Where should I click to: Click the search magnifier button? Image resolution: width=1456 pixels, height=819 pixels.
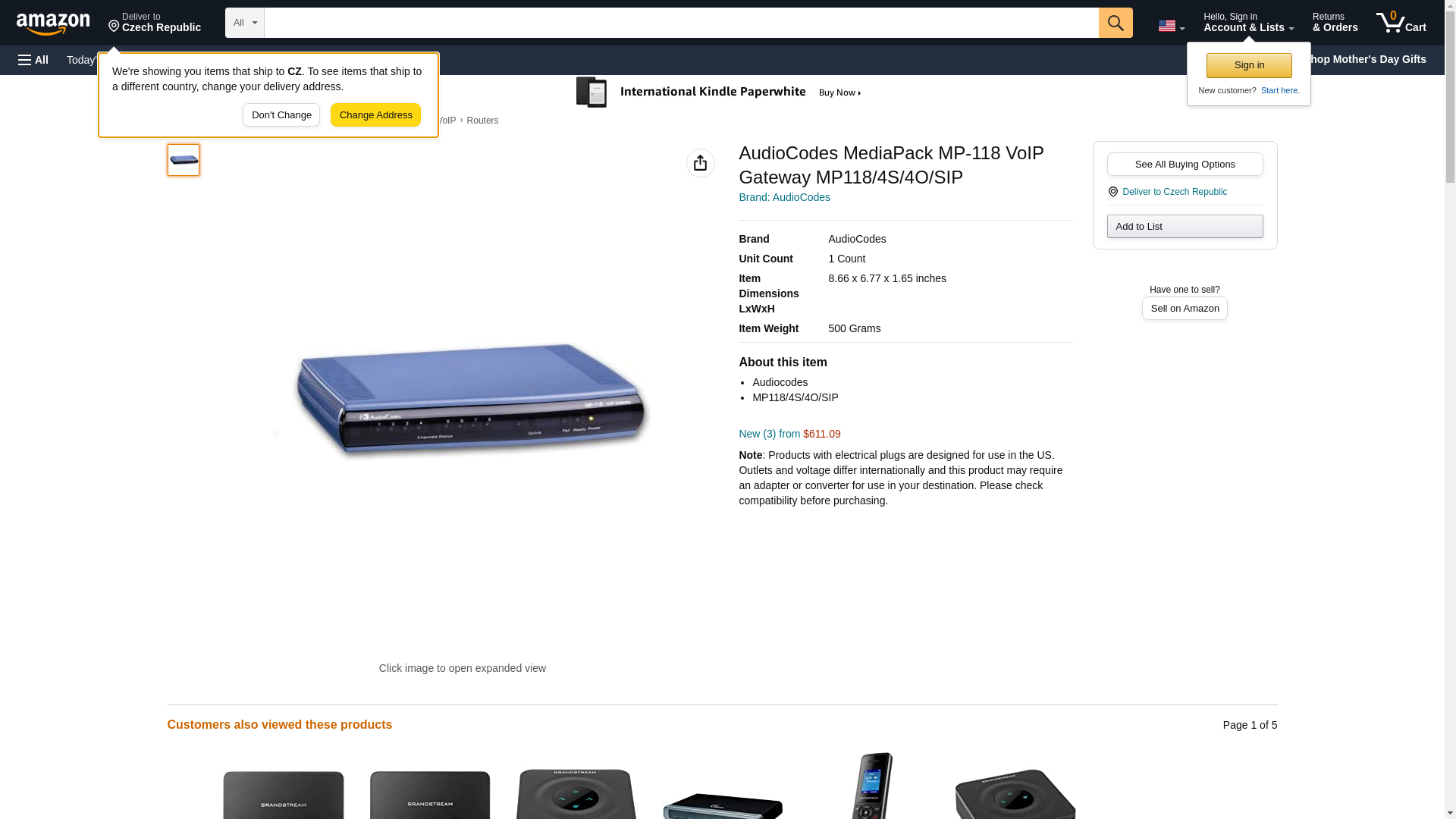click(x=1116, y=23)
